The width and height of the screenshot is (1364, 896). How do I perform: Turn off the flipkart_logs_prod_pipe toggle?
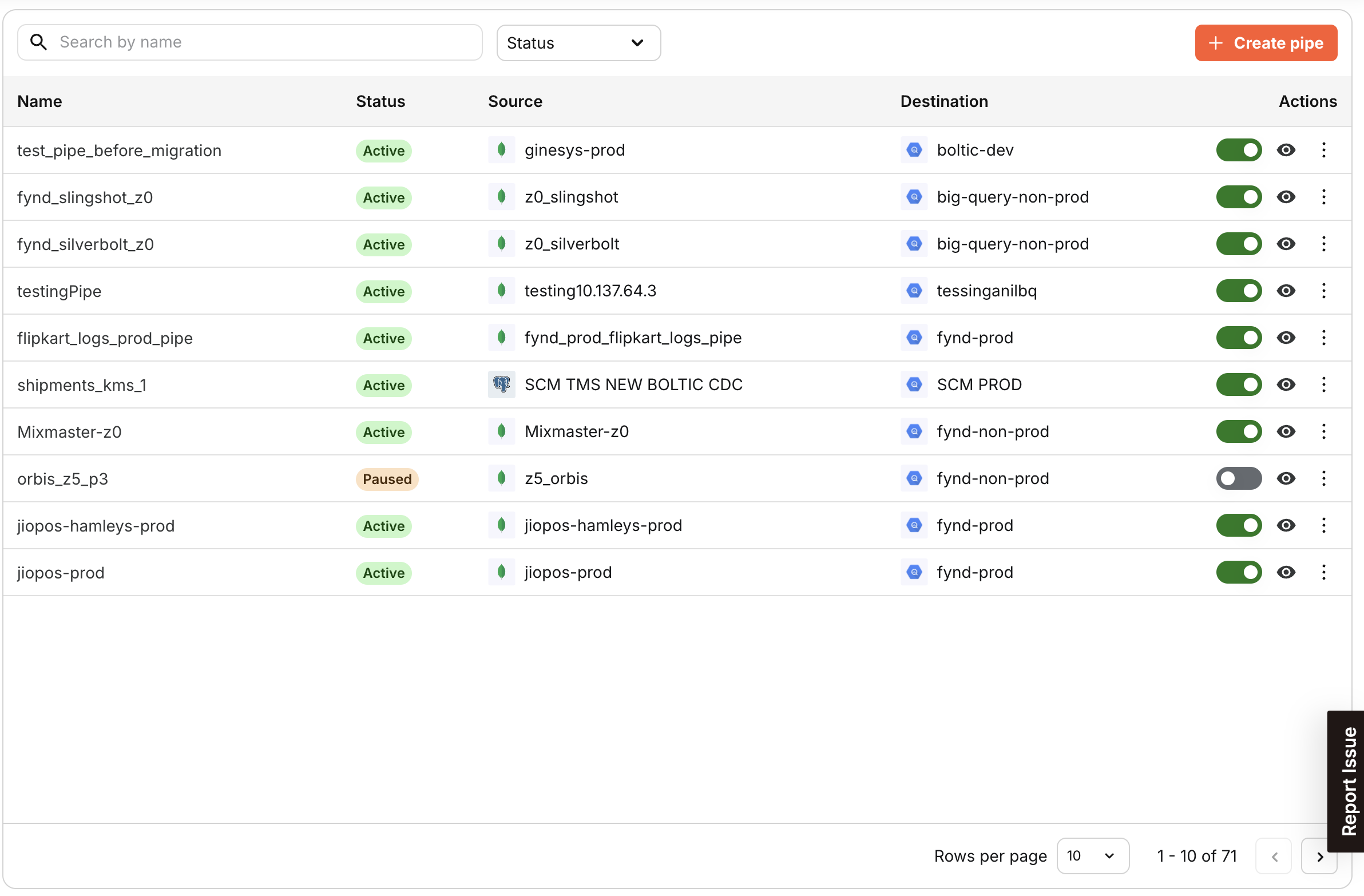[1239, 338]
